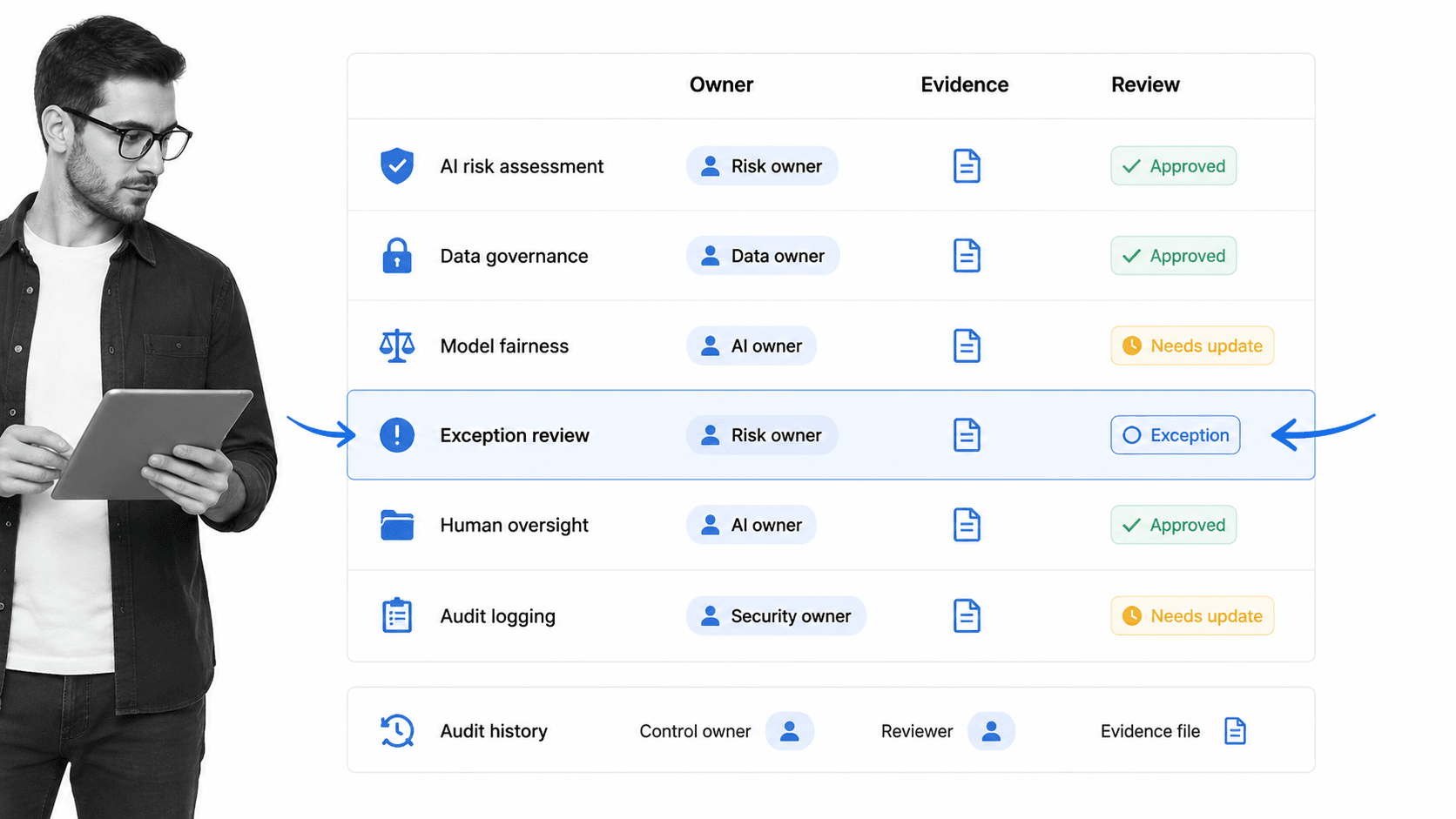This screenshot has width=1456, height=819.
Task: Click the Reviewer avatar icon
Action: pyautogui.click(x=991, y=731)
